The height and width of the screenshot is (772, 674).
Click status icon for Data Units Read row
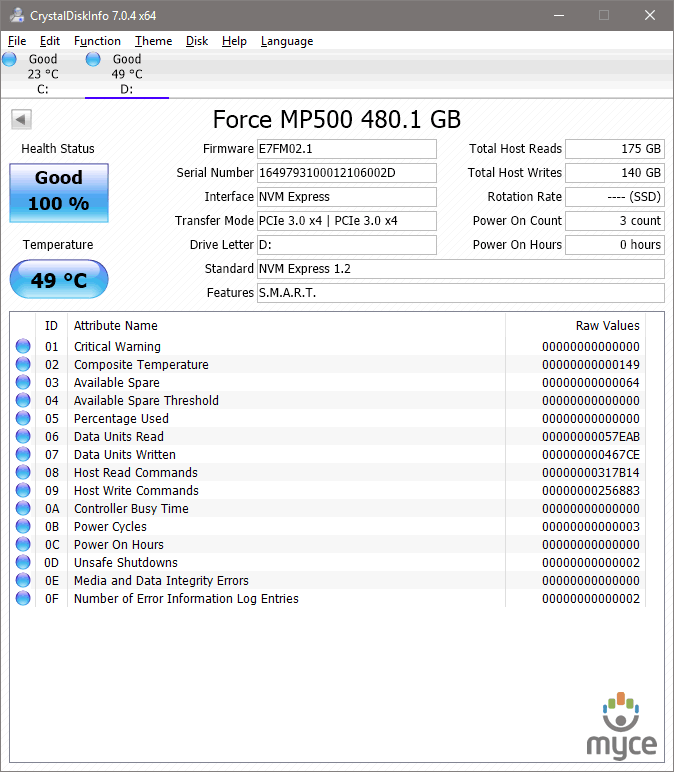(23, 436)
